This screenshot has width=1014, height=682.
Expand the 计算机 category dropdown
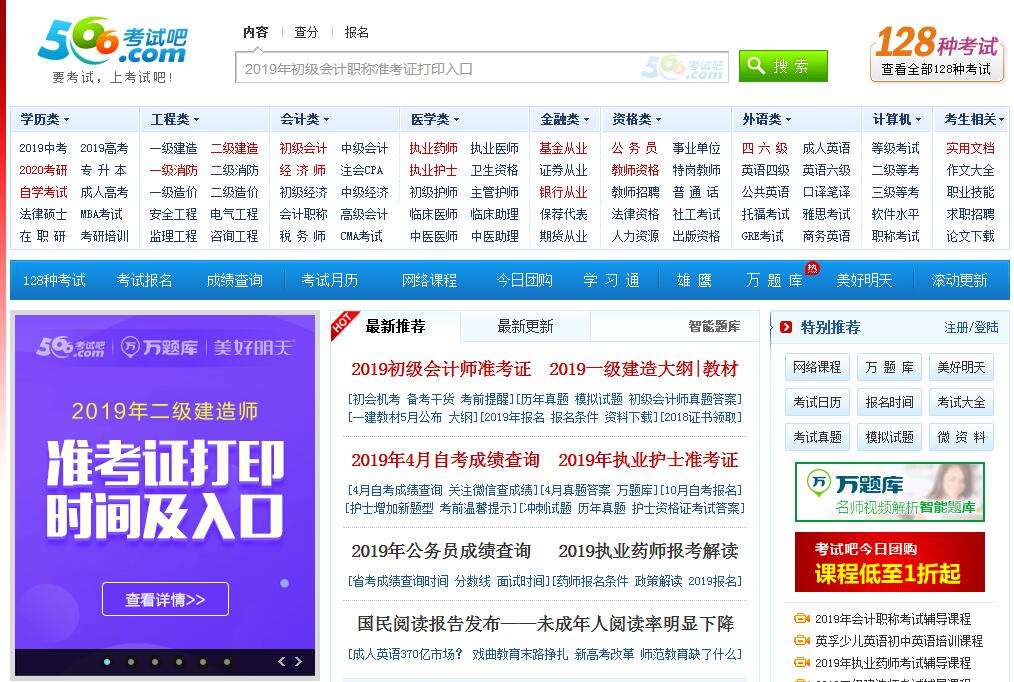[x=897, y=120]
